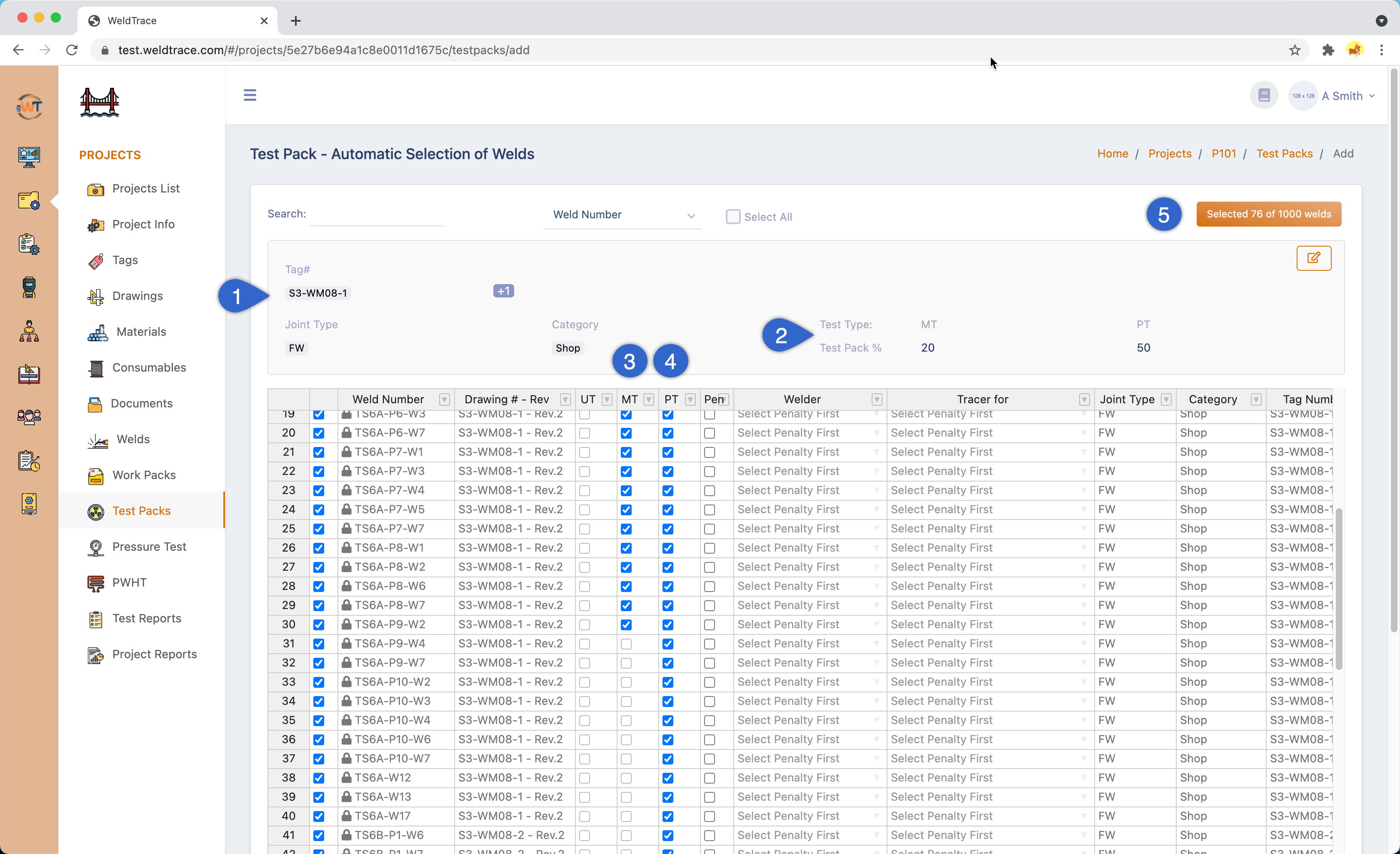Open the notes document icon beside A Smith
The width and height of the screenshot is (1400, 854).
point(1264,95)
